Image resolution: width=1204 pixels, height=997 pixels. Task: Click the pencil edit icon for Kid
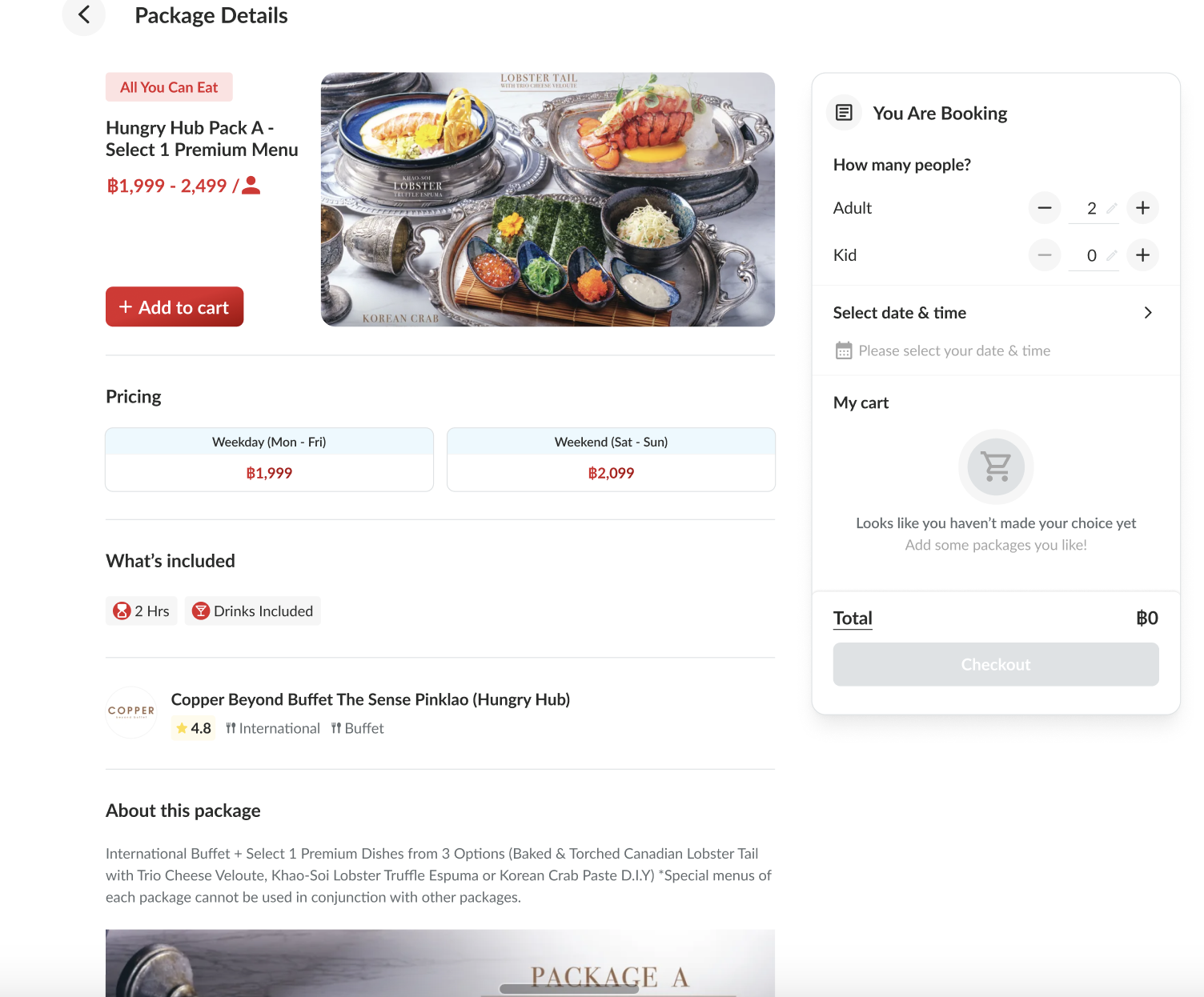[1111, 256]
